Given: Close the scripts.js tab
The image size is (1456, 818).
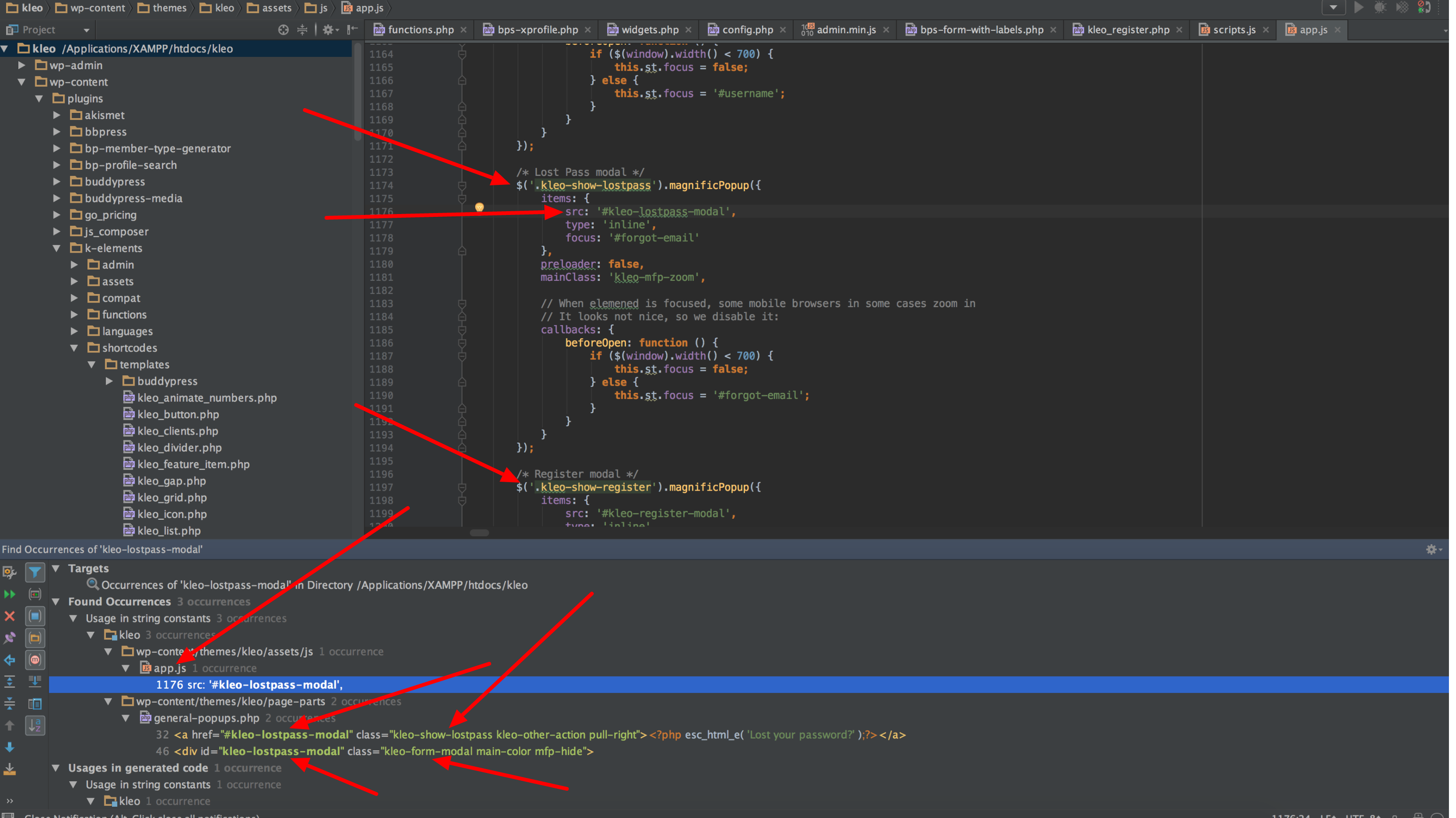Looking at the screenshot, I should point(1266,30).
